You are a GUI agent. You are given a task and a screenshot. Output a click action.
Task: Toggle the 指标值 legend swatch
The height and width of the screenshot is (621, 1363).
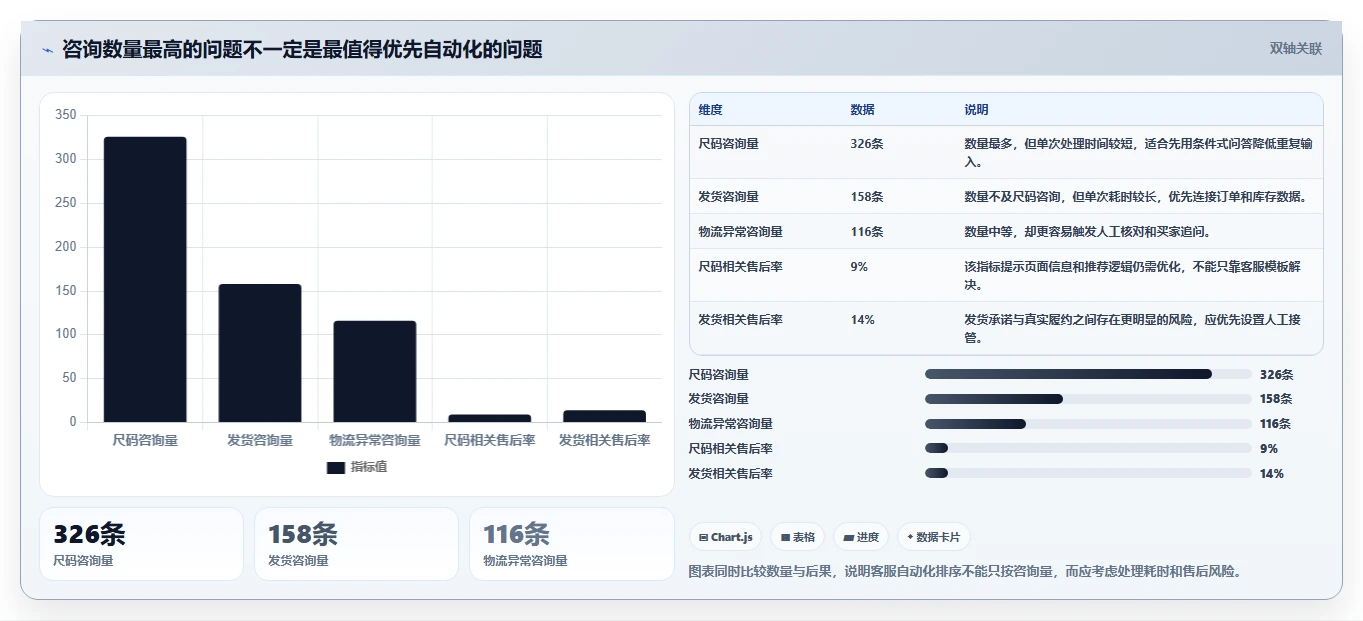[336, 467]
